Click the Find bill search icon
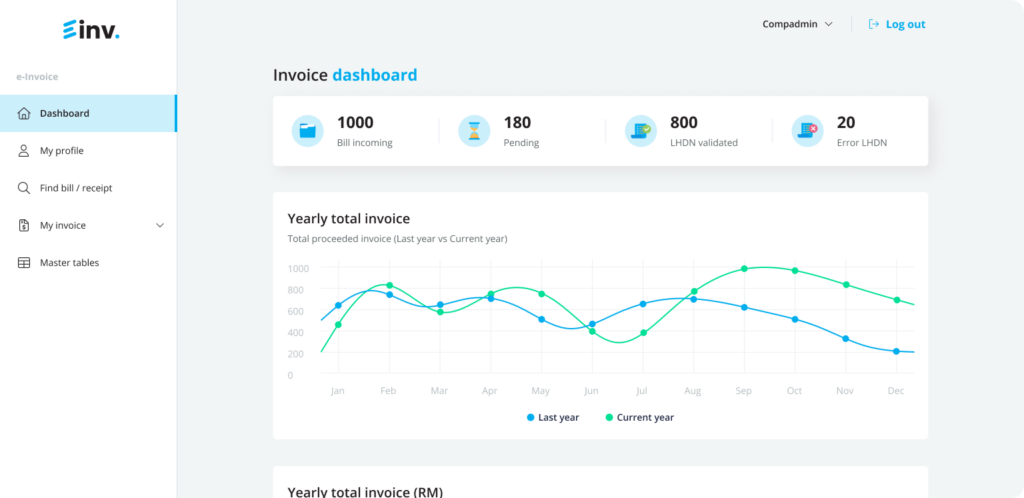 pyautogui.click(x=24, y=188)
